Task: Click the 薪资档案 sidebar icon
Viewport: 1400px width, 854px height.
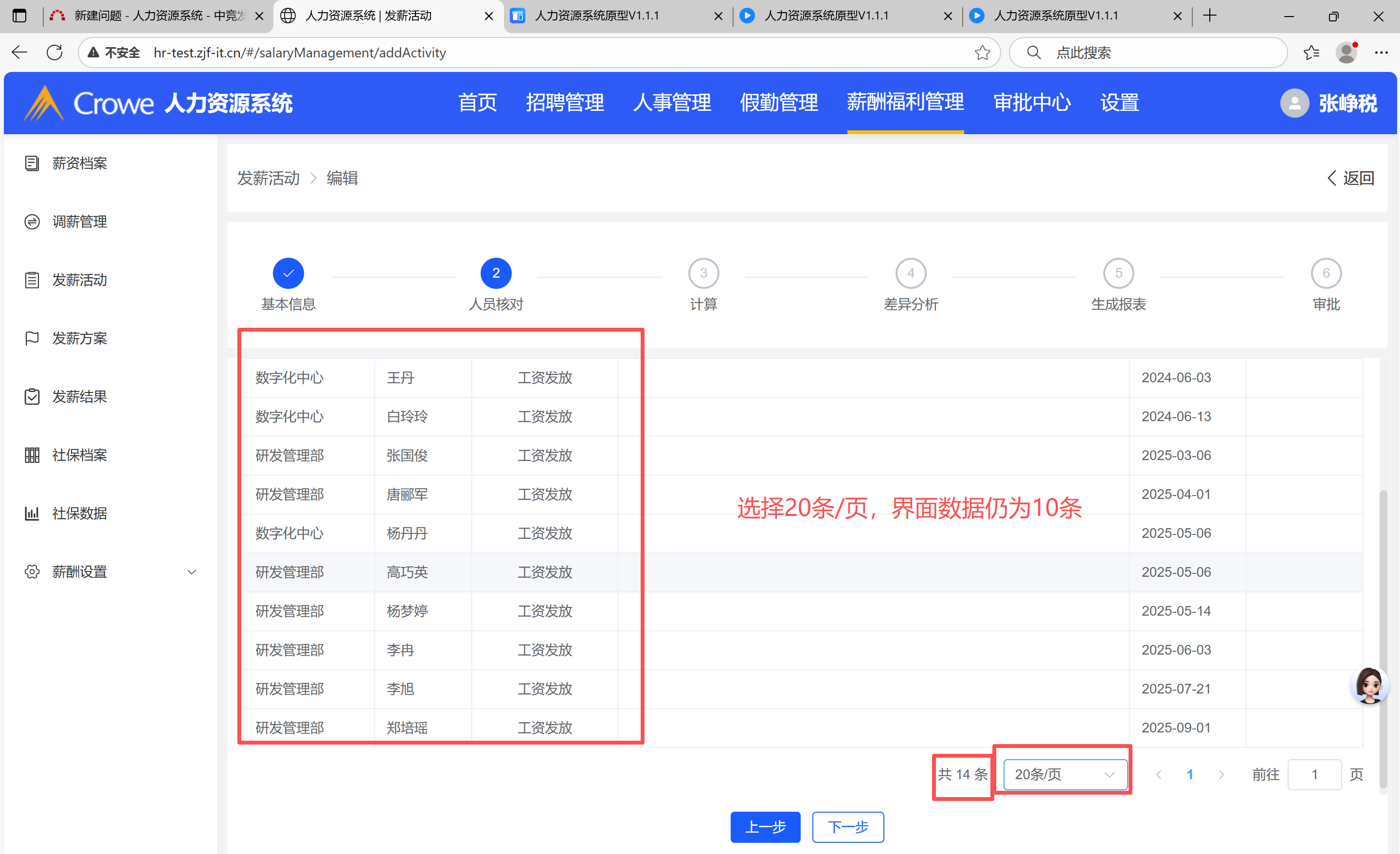Action: tap(32, 163)
